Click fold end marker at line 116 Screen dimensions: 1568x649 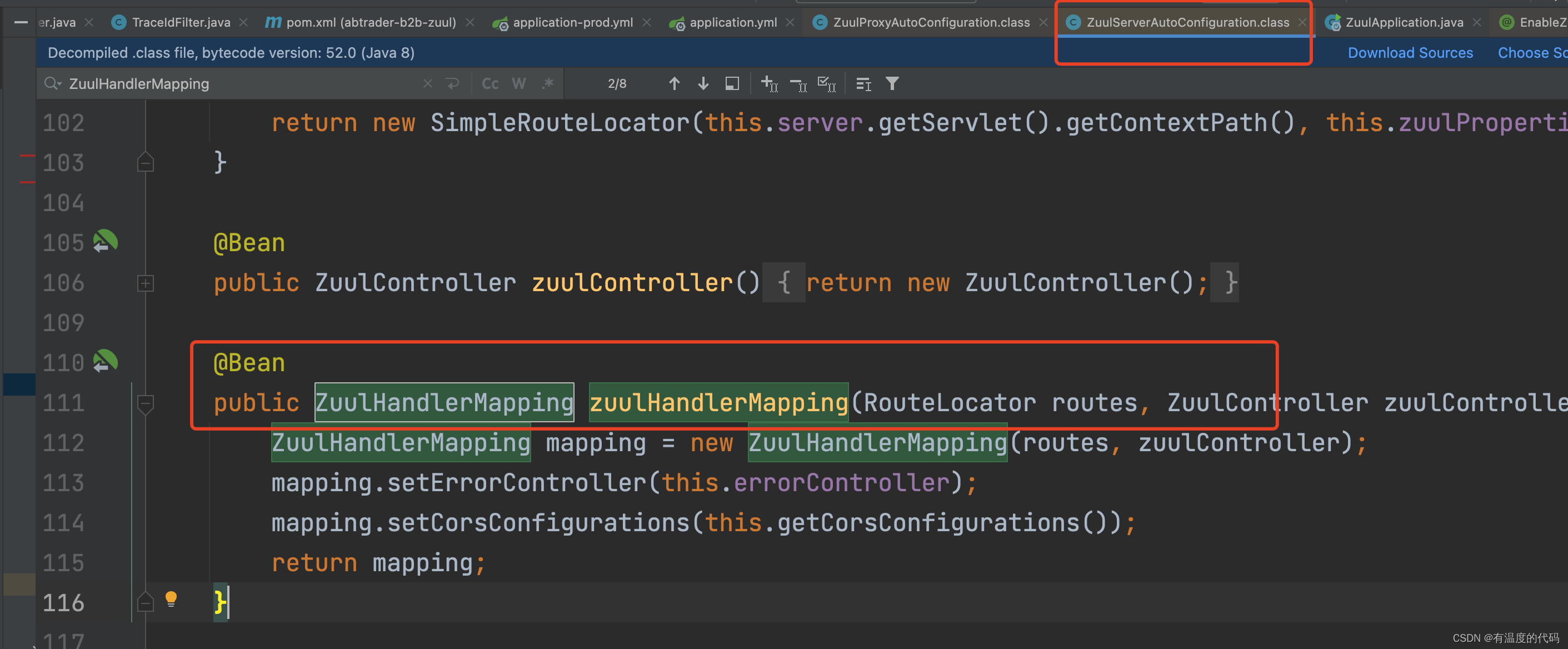pos(146,602)
